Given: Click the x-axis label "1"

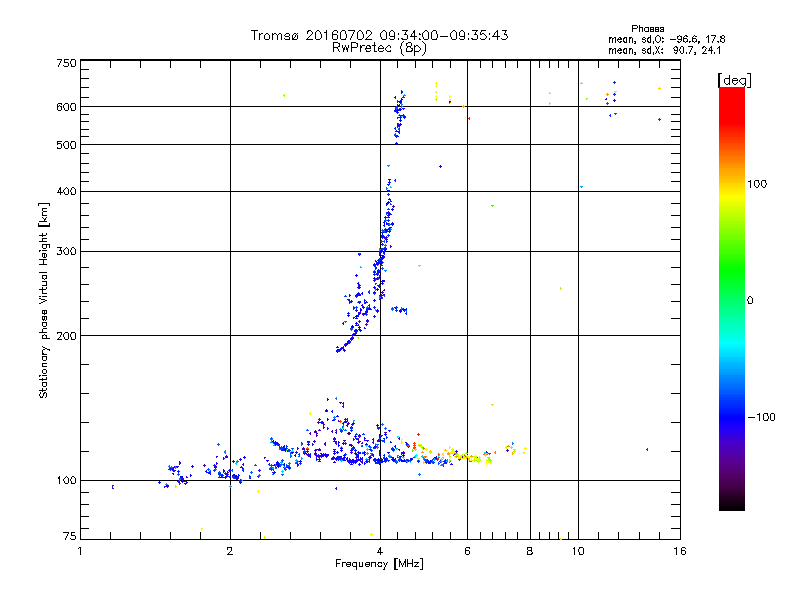Looking at the screenshot, I should click(x=80, y=551).
